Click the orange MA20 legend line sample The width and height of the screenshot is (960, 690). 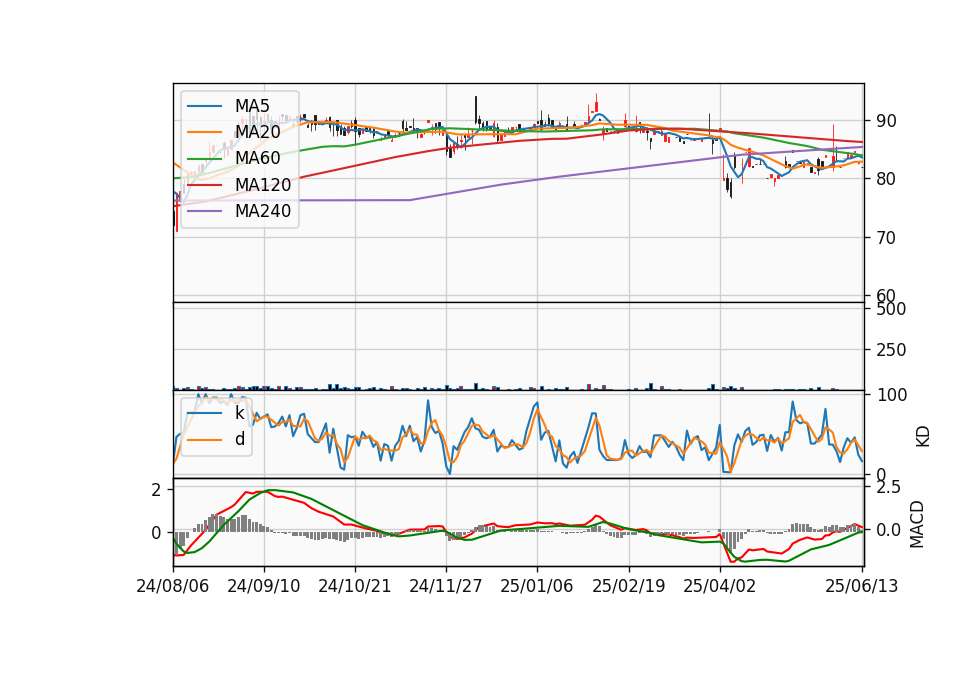point(204,133)
